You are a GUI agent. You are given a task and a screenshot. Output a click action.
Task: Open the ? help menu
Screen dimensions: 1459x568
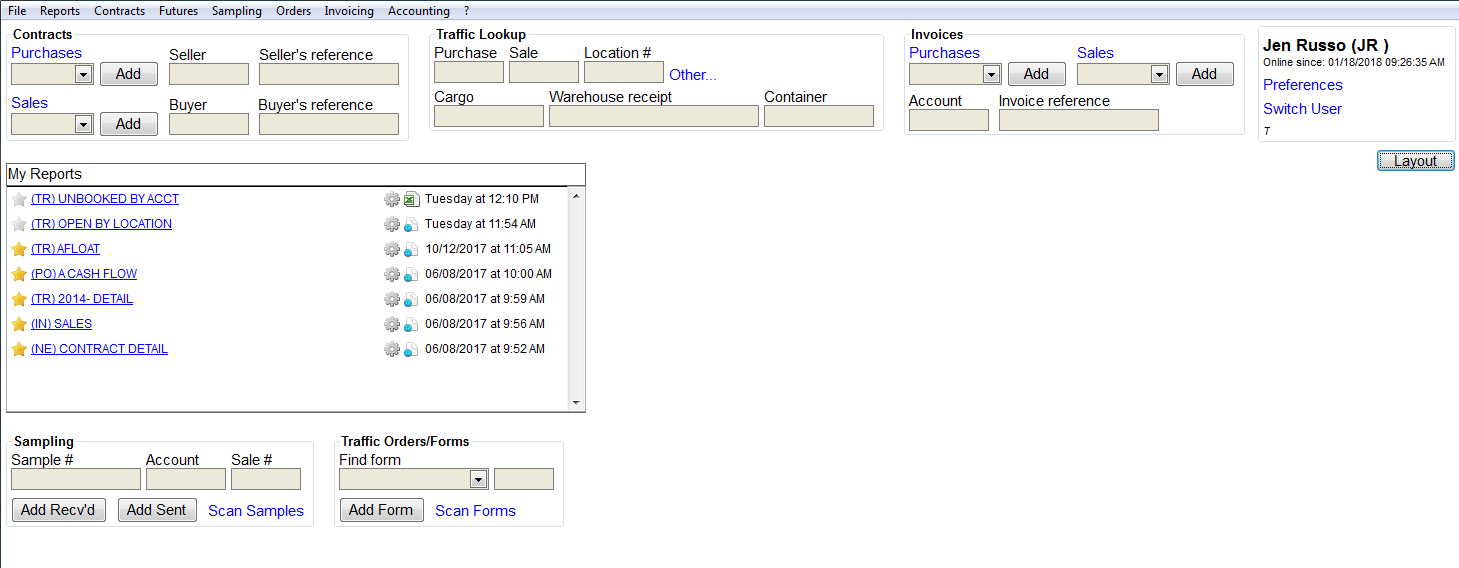tap(467, 11)
